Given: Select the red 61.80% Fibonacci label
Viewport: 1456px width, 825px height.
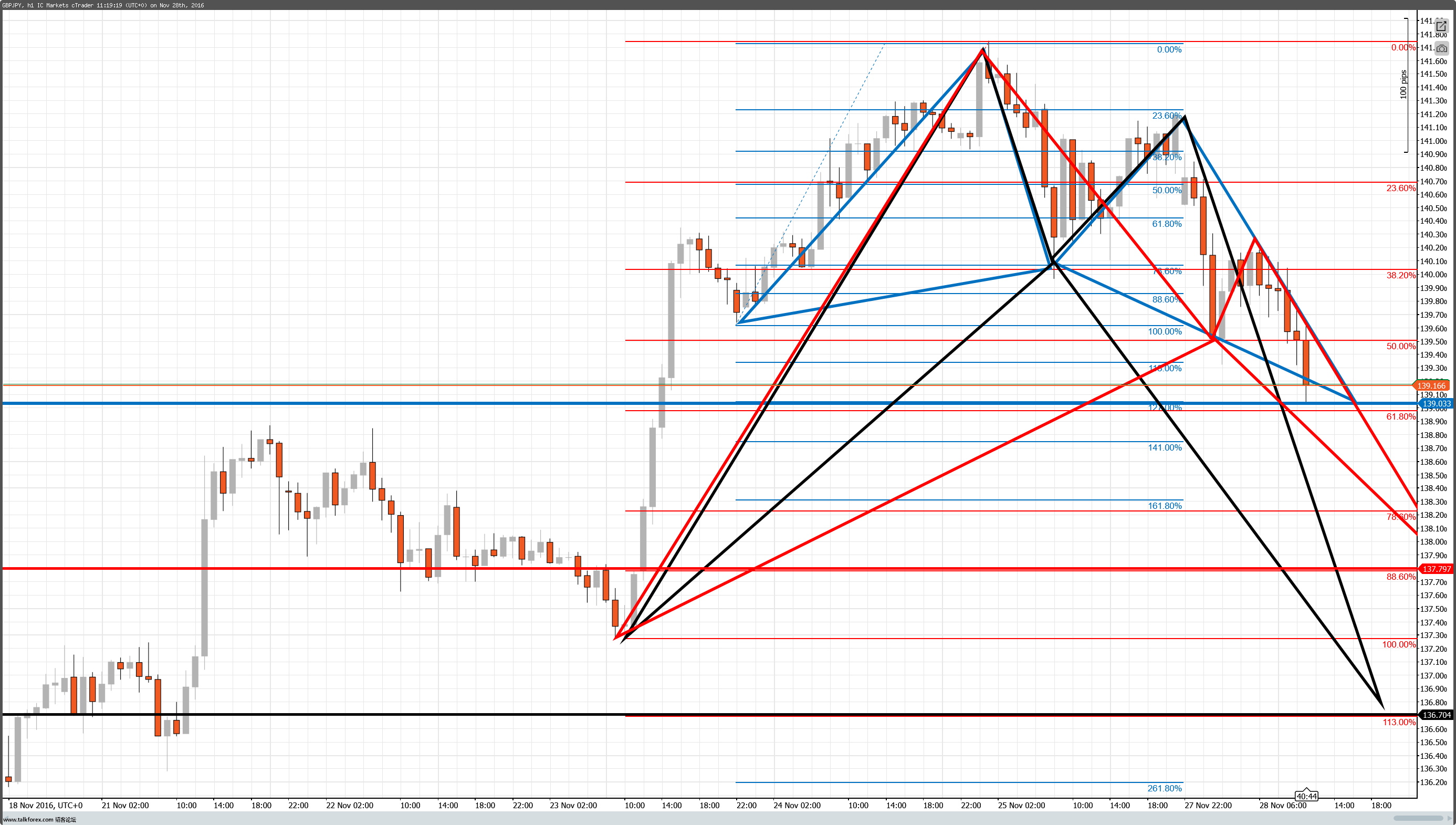Looking at the screenshot, I should [1401, 416].
